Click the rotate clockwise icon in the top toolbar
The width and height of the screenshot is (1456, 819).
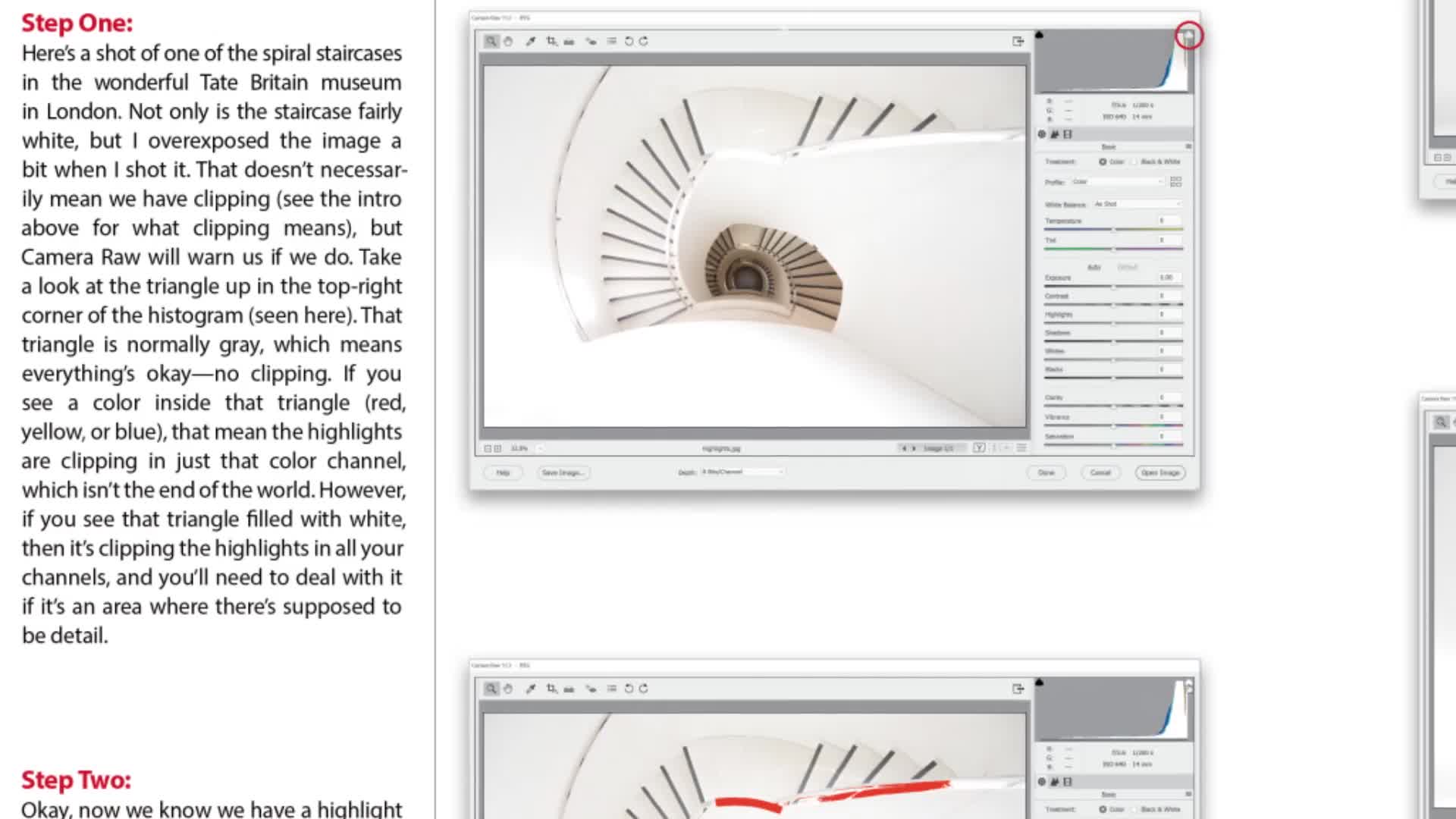pos(644,42)
